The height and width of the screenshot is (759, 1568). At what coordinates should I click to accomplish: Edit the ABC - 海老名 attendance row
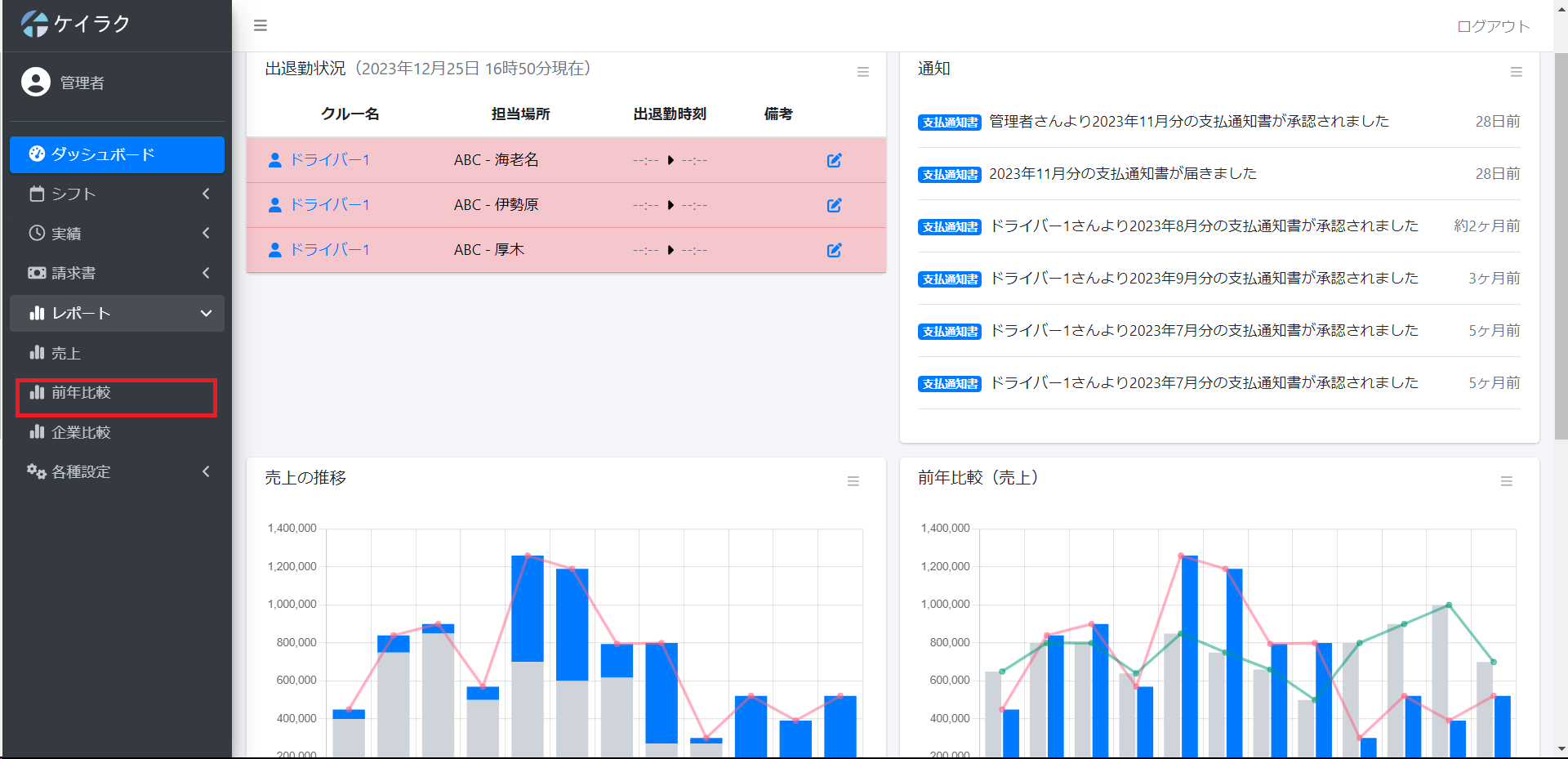click(834, 160)
